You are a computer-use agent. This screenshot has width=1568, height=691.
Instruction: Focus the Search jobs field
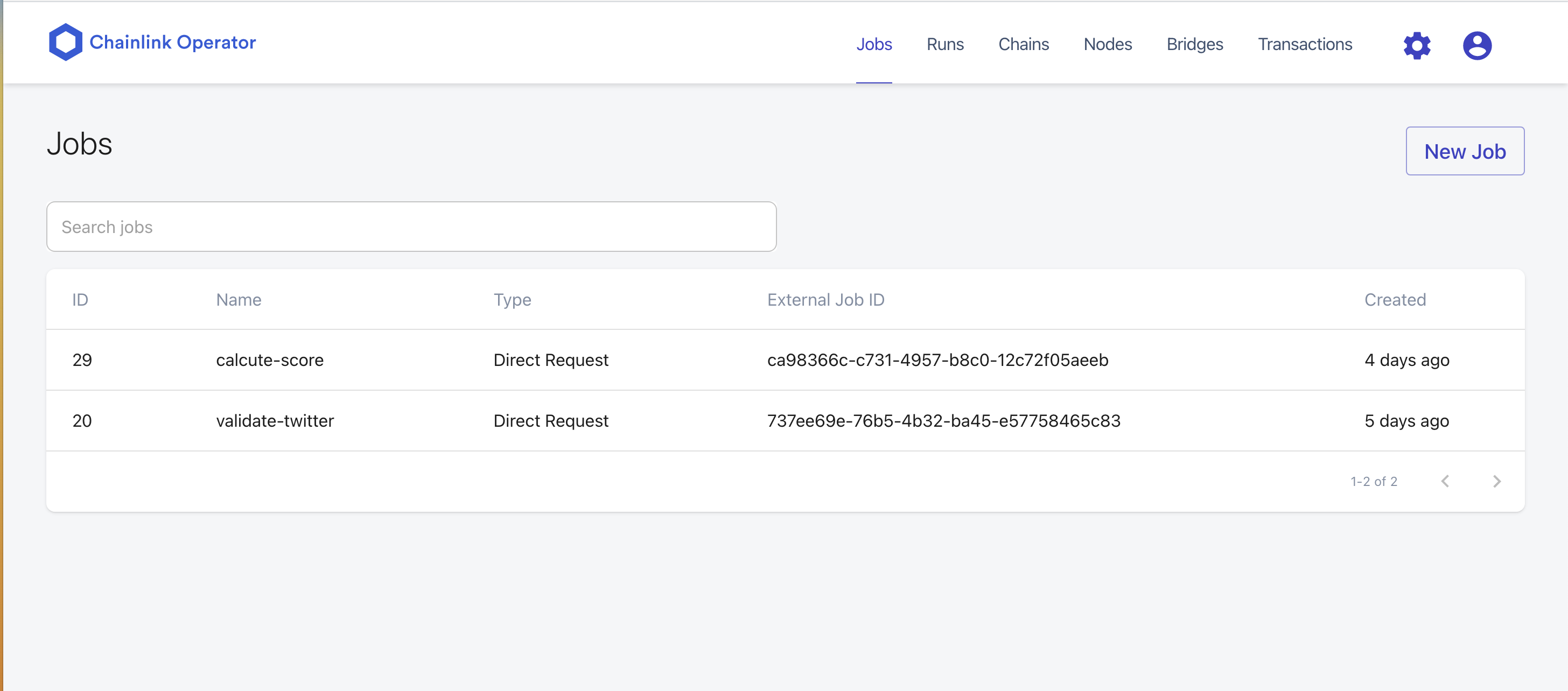[x=411, y=227]
